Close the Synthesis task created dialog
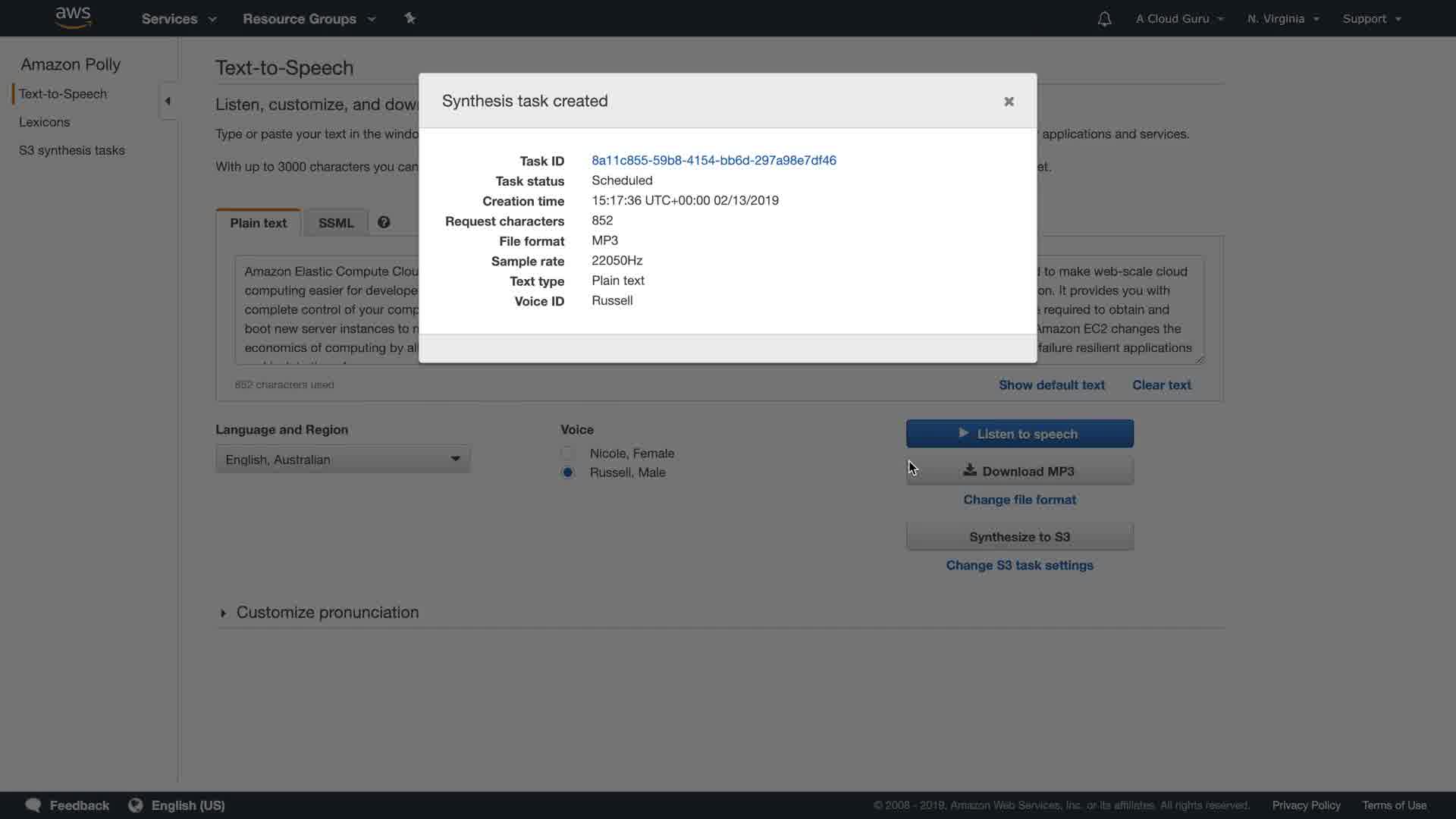The image size is (1456, 819). click(x=1009, y=102)
